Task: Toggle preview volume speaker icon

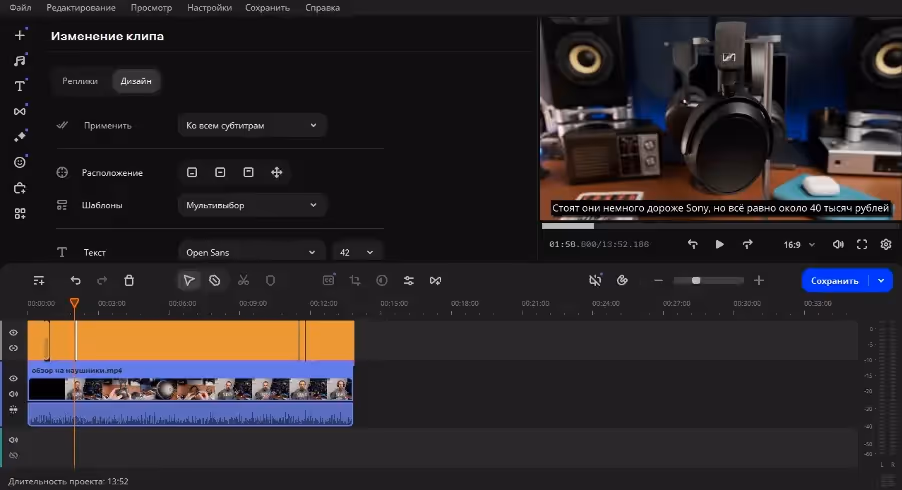Action: (x=838, y=244)
